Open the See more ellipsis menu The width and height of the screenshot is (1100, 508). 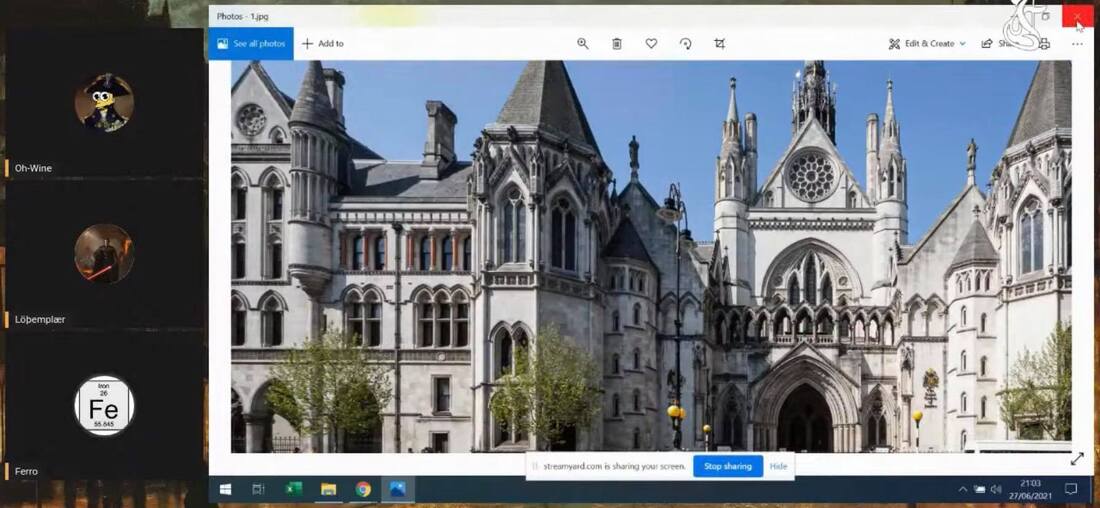(x=1077, y=44)
